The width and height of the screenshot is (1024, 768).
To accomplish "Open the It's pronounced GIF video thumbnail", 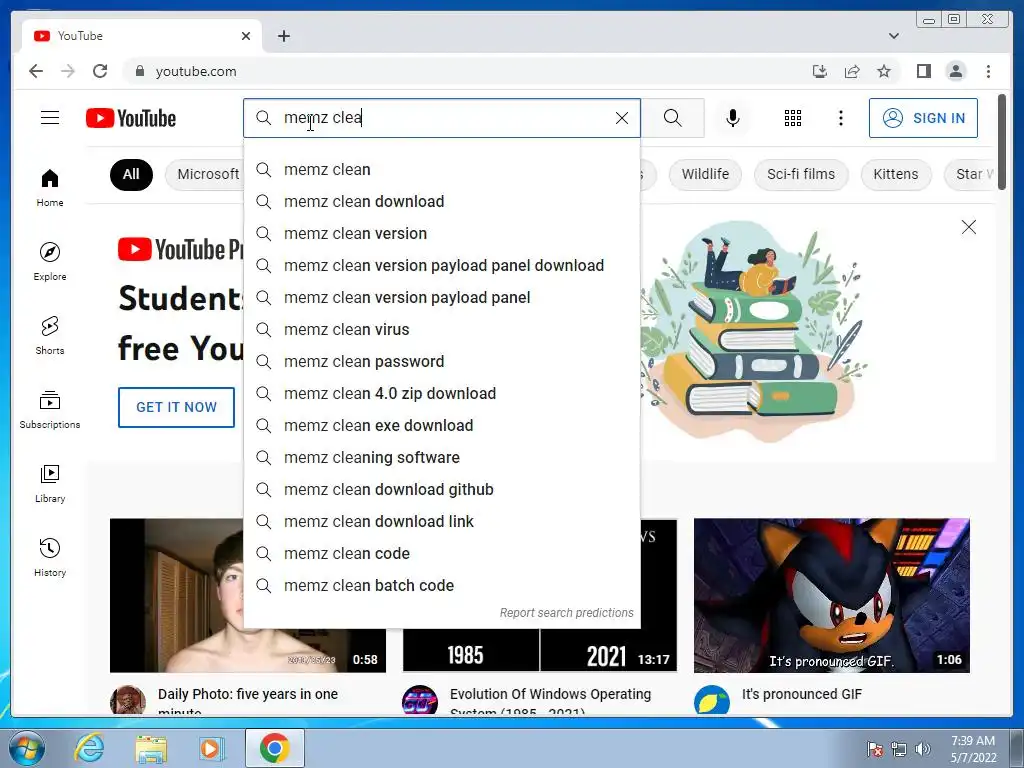I will [x=831, y=595].
